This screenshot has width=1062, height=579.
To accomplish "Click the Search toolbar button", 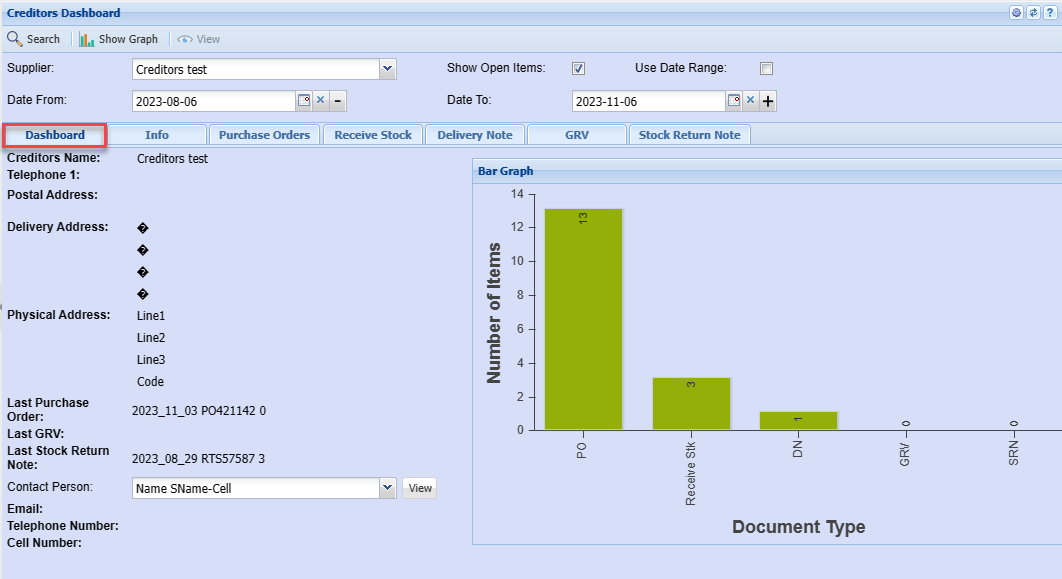I will (34, 39).
